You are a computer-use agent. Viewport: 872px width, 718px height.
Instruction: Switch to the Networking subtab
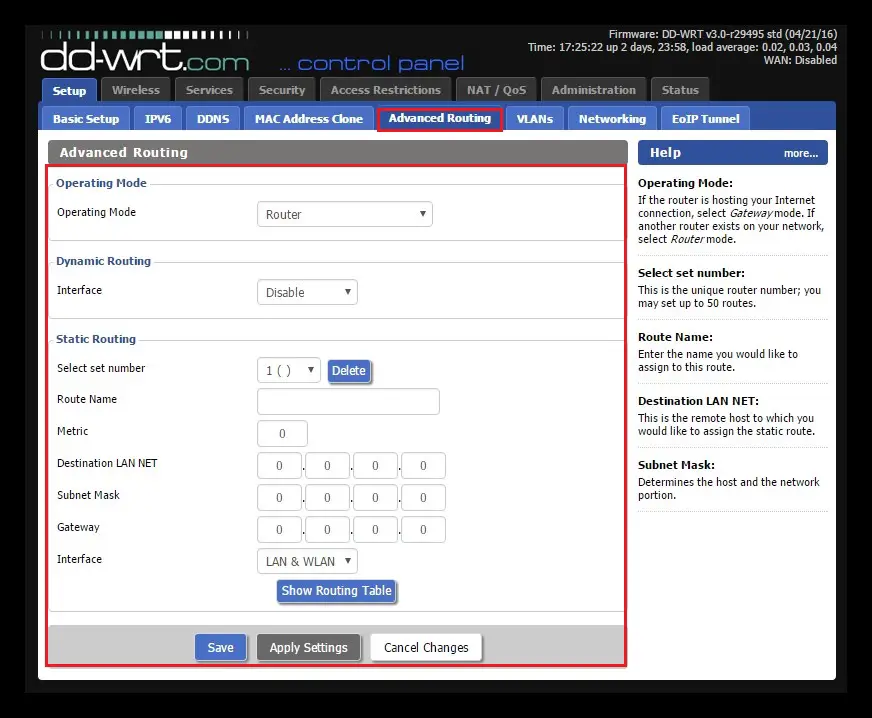click(612, 119)
